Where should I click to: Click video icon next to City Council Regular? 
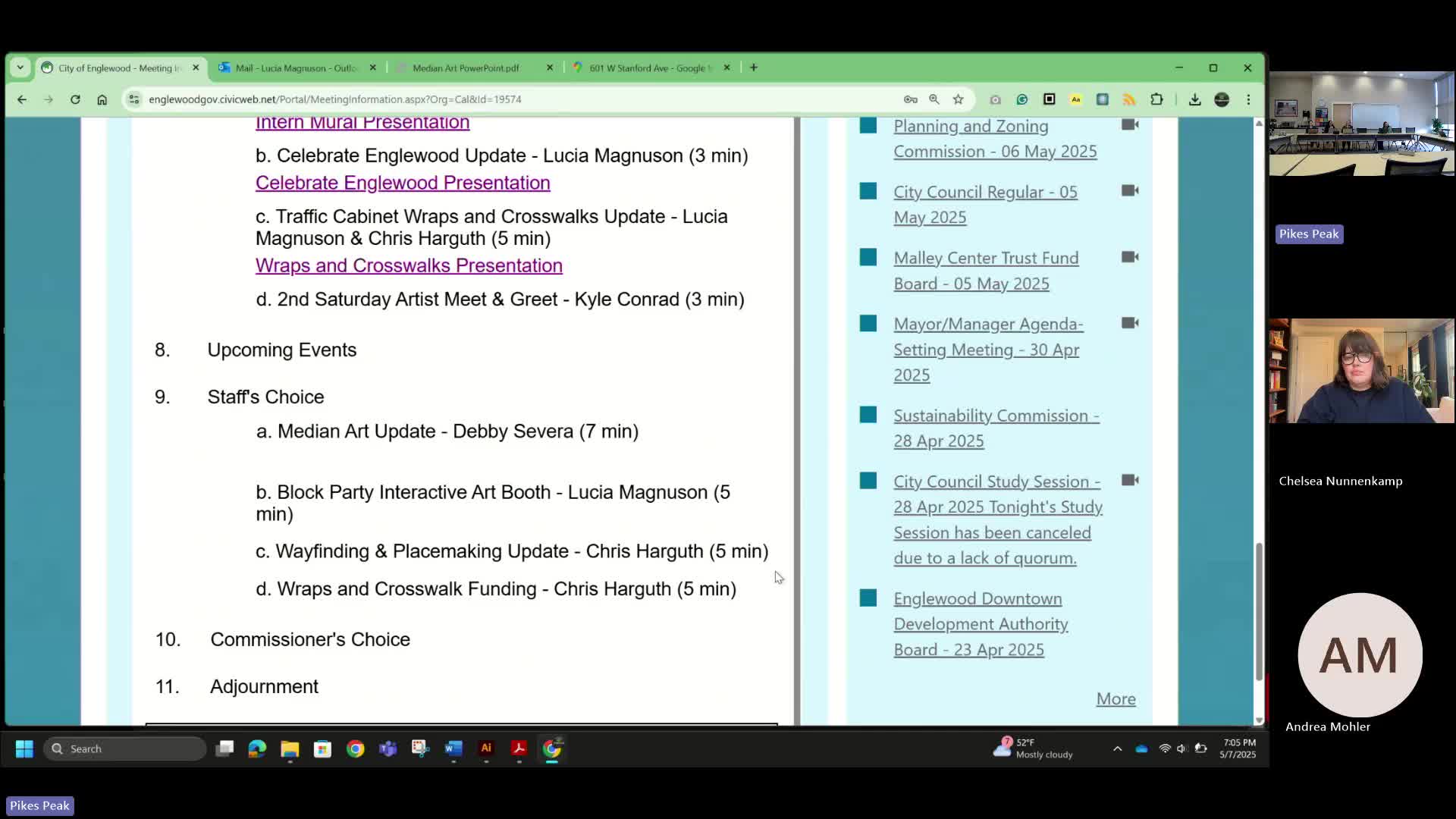pyautogui.click(x=1130, y=190)
